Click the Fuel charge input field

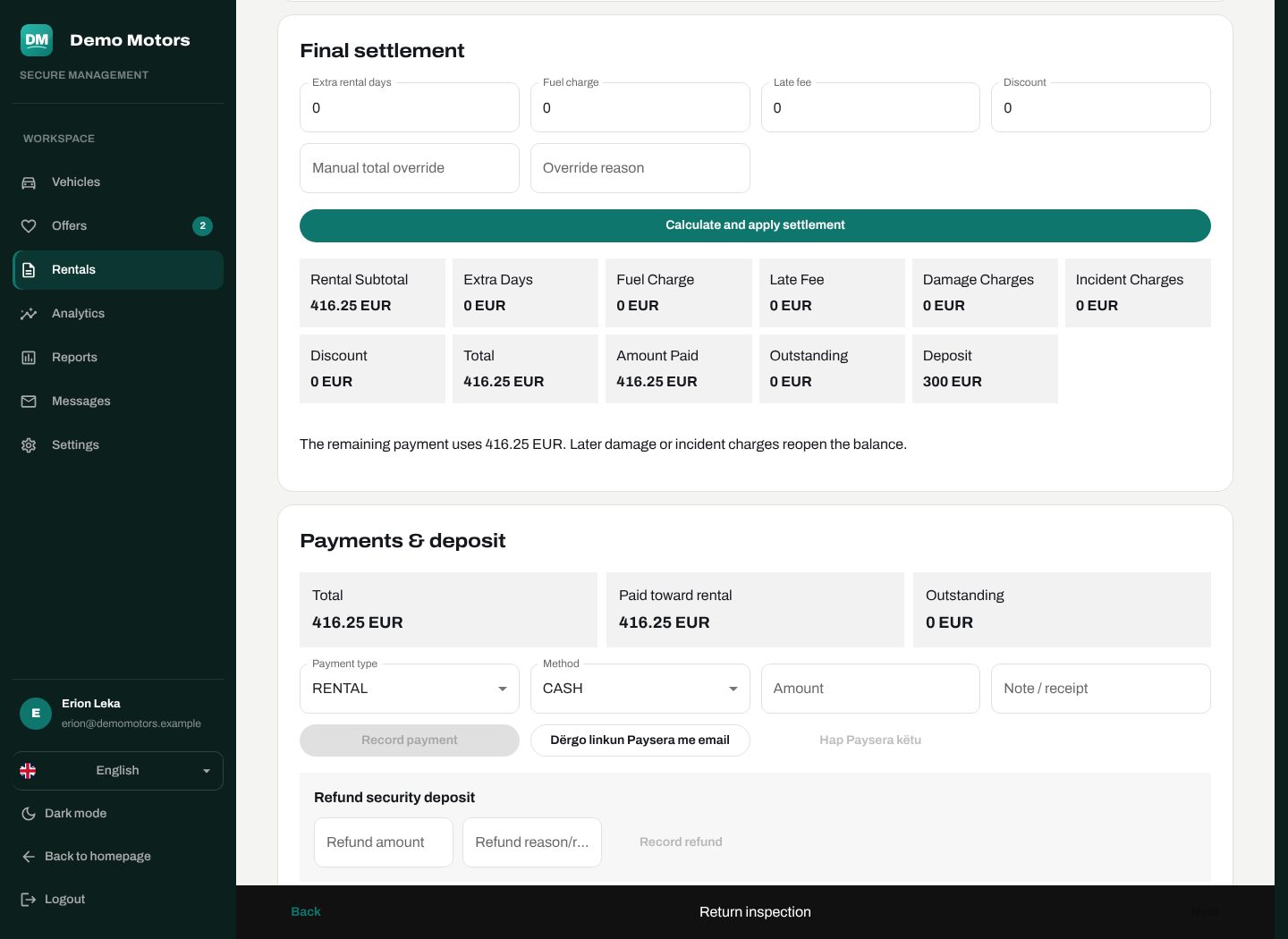[640, 107]
